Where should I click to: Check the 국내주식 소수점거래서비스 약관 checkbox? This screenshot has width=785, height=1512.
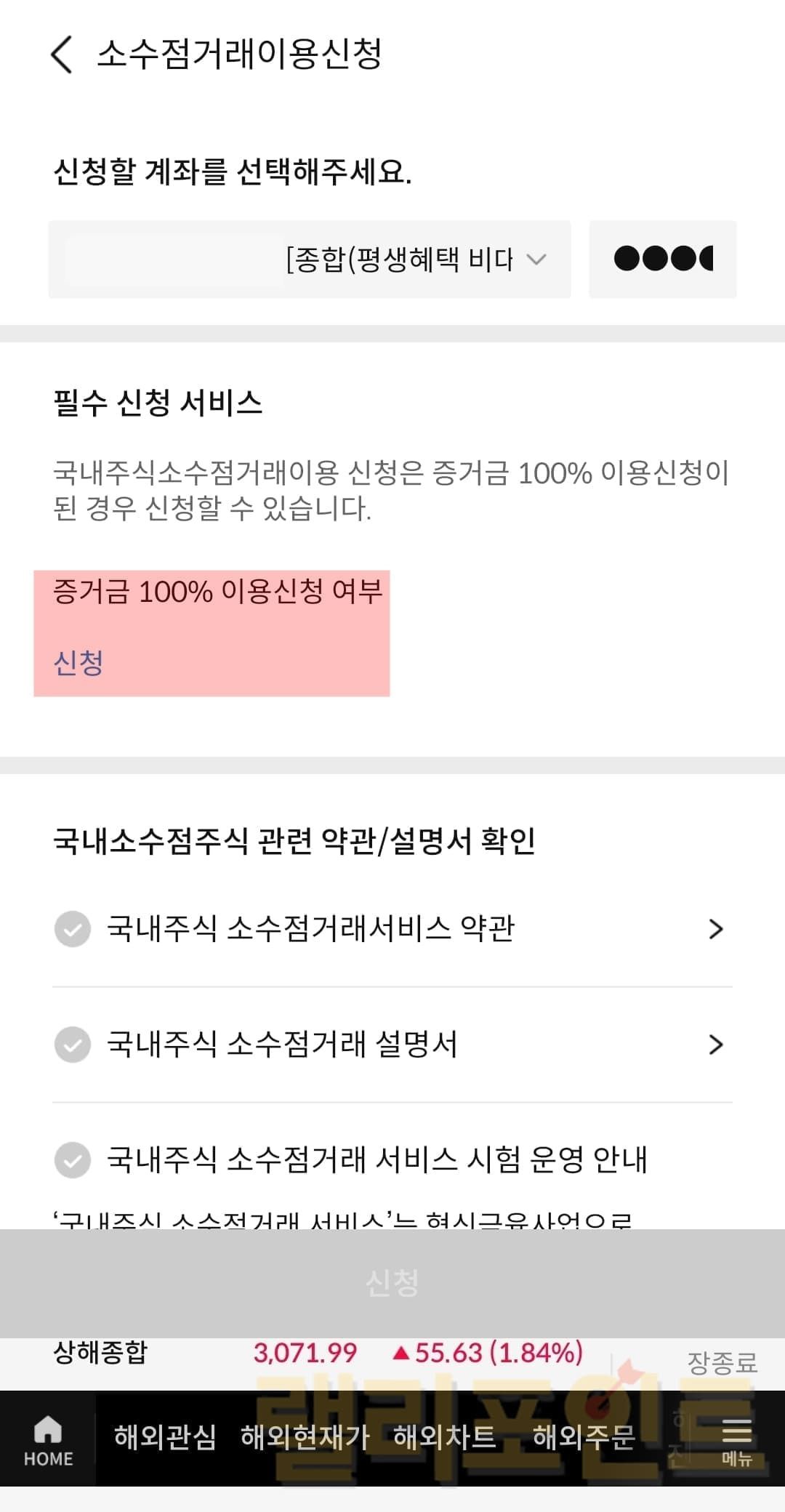pos(73,929)
